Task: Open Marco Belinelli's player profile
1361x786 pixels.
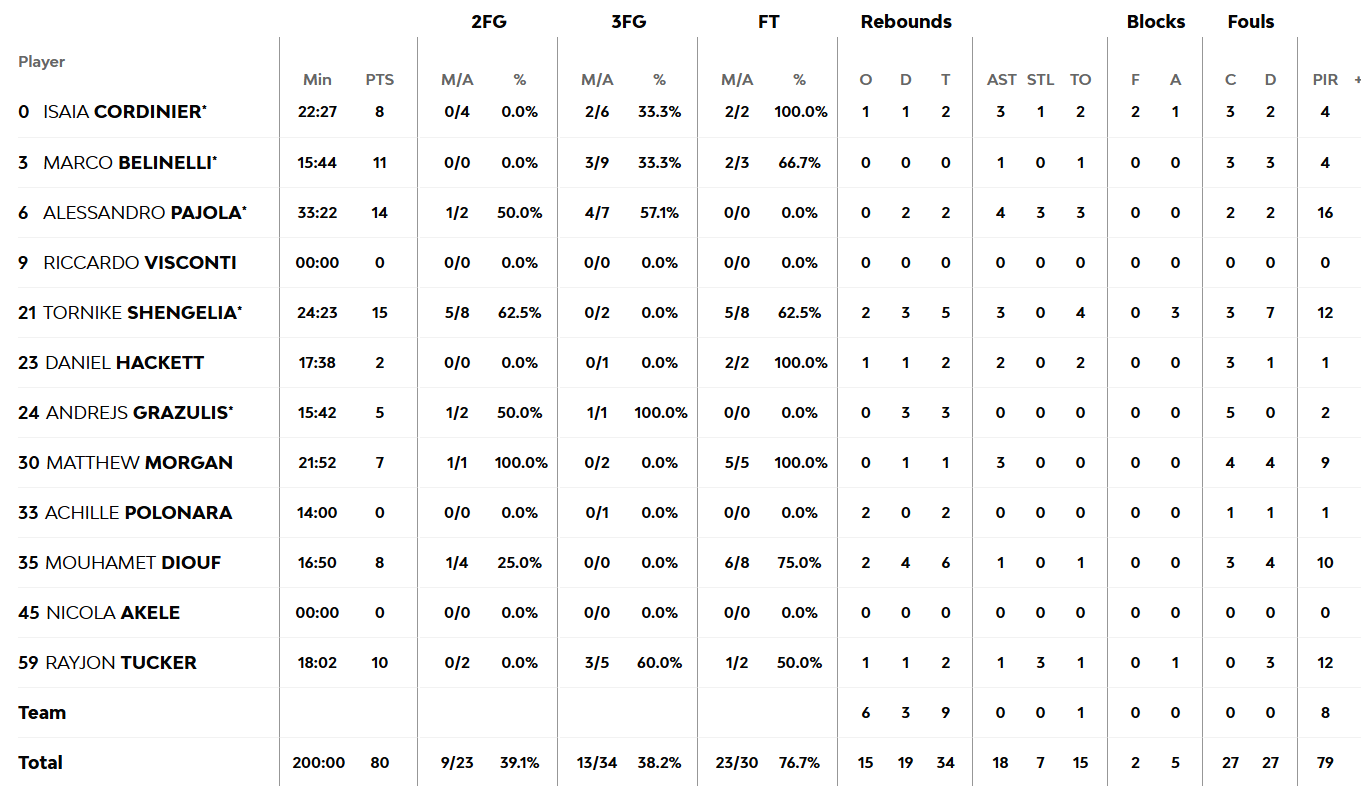Action: (128, 162)
